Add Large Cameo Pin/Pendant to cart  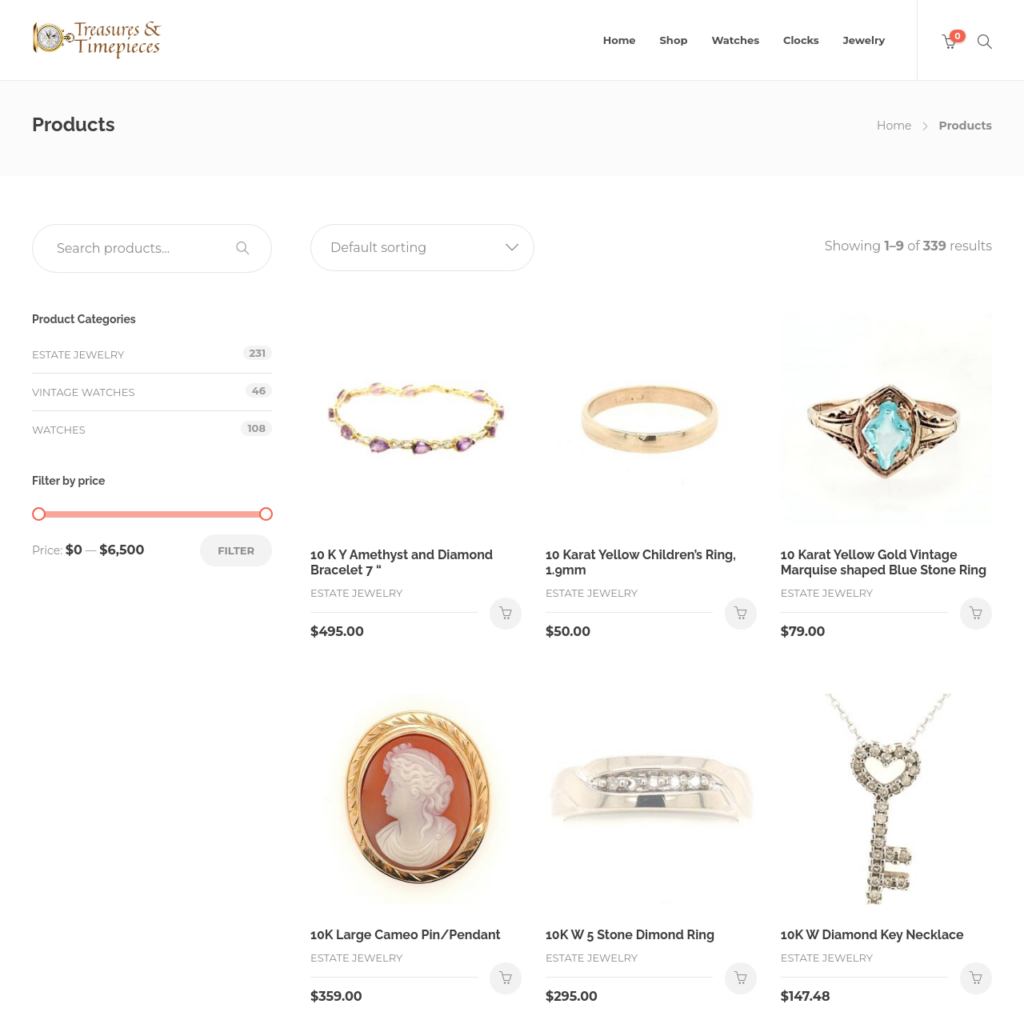click(x=505, y=978)
